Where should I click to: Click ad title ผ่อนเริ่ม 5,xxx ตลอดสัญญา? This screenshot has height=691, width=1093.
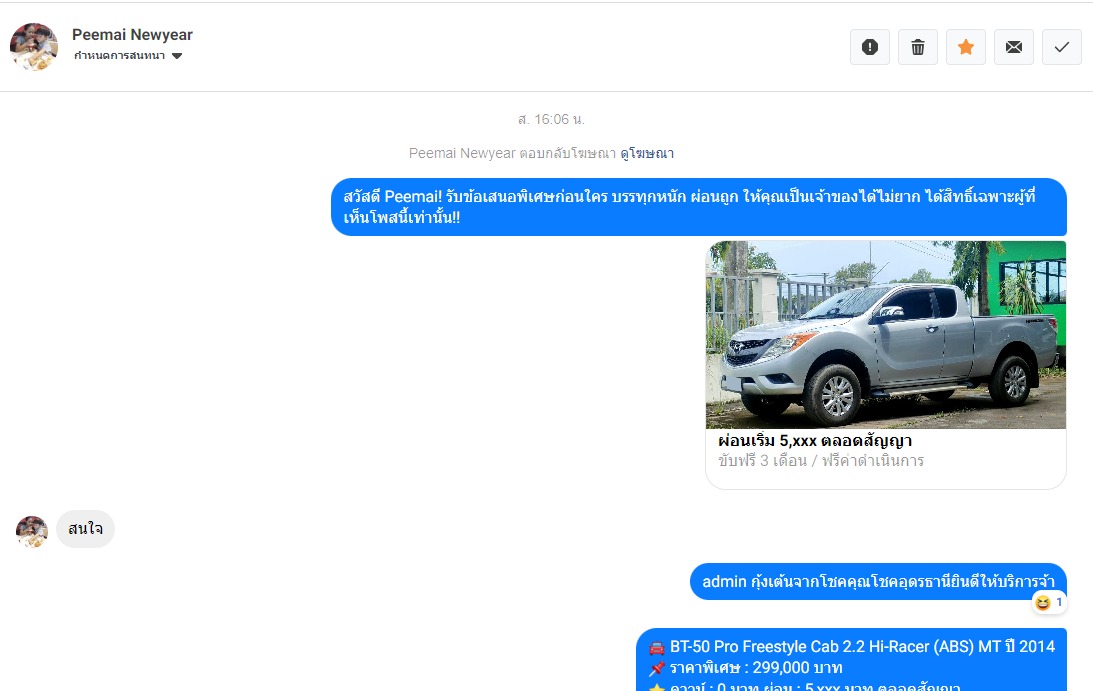tap(815, 441)
